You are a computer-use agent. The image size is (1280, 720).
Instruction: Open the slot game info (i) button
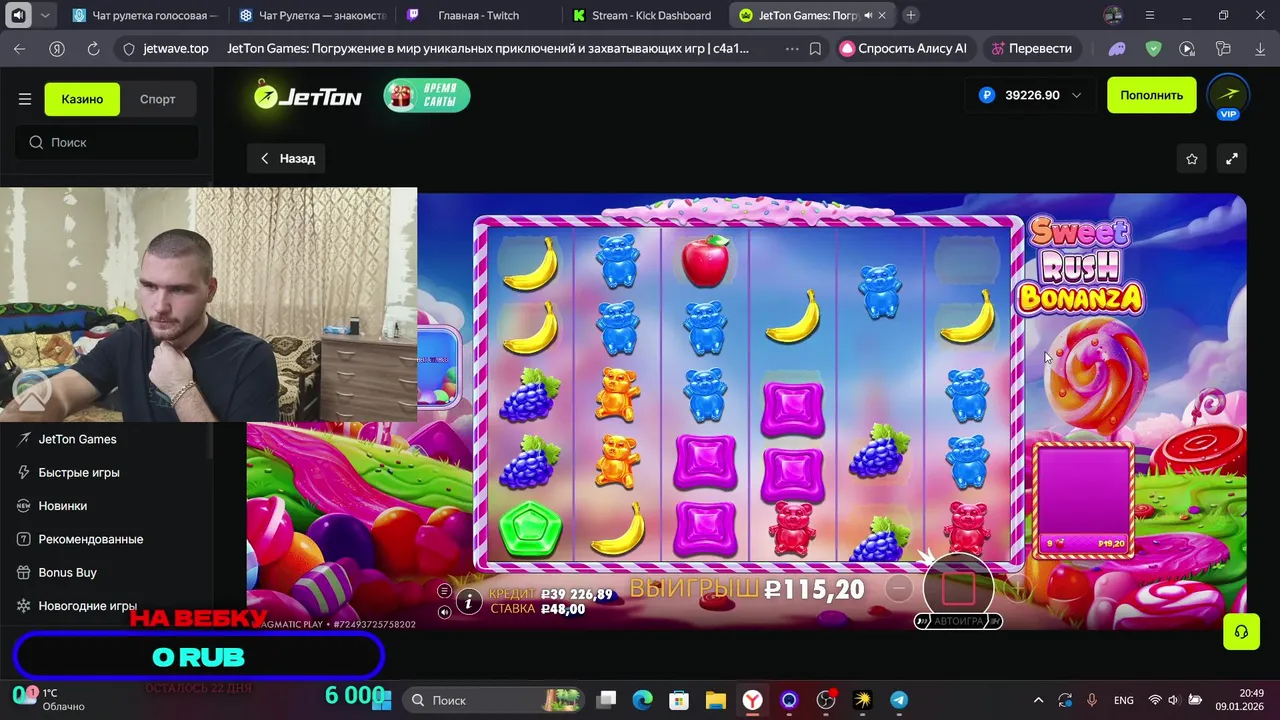click(469, 600)
